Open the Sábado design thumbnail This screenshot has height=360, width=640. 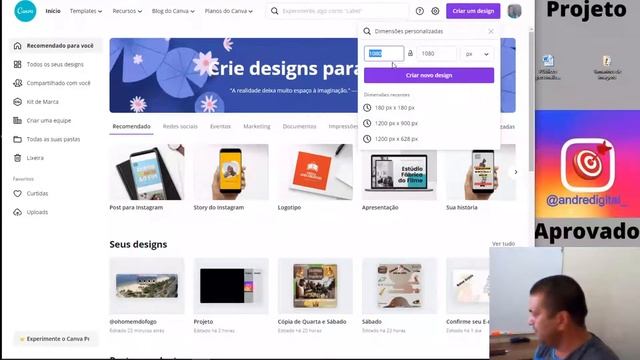click(399, 286)
